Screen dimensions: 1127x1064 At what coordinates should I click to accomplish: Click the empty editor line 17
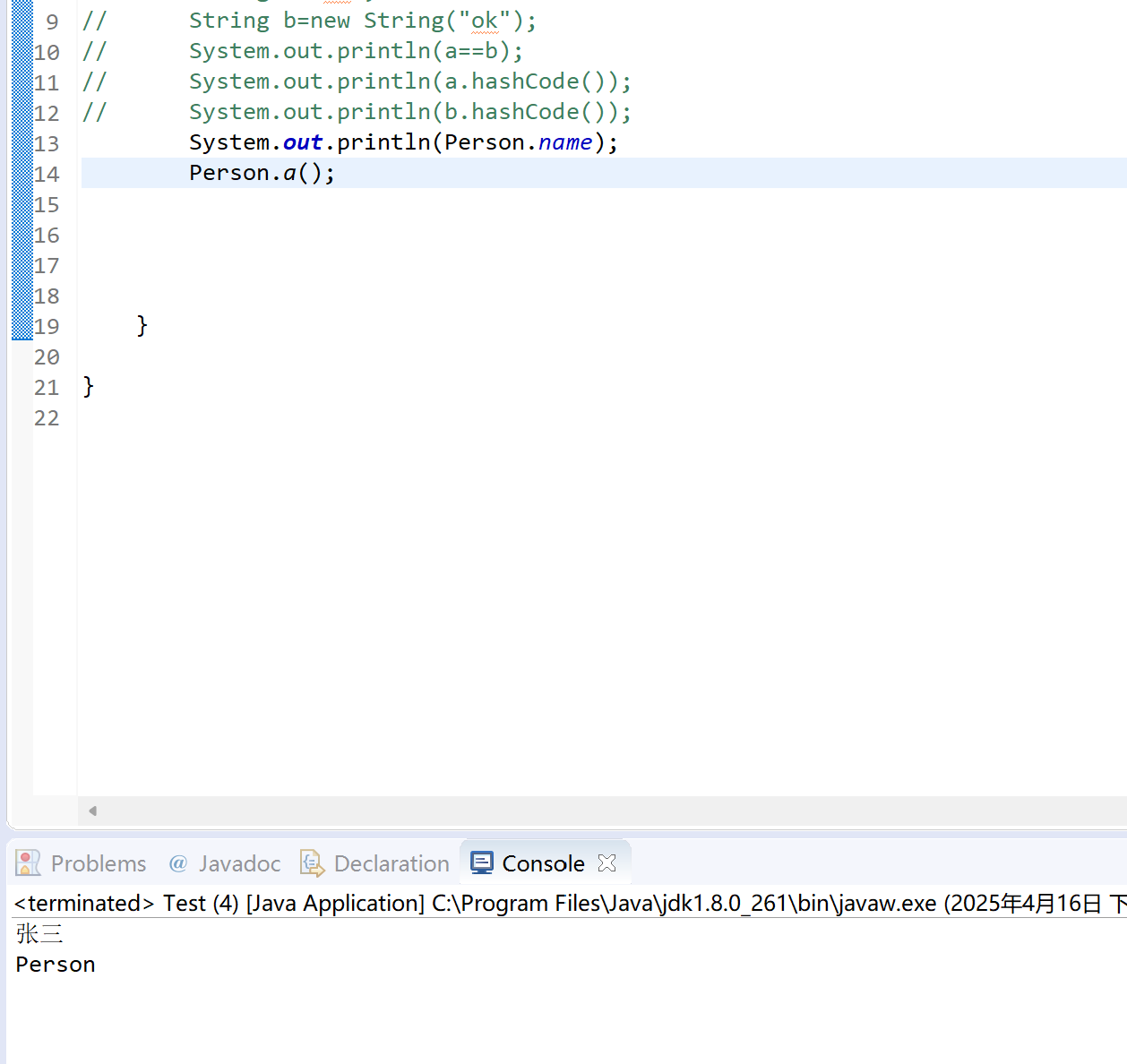604,265
